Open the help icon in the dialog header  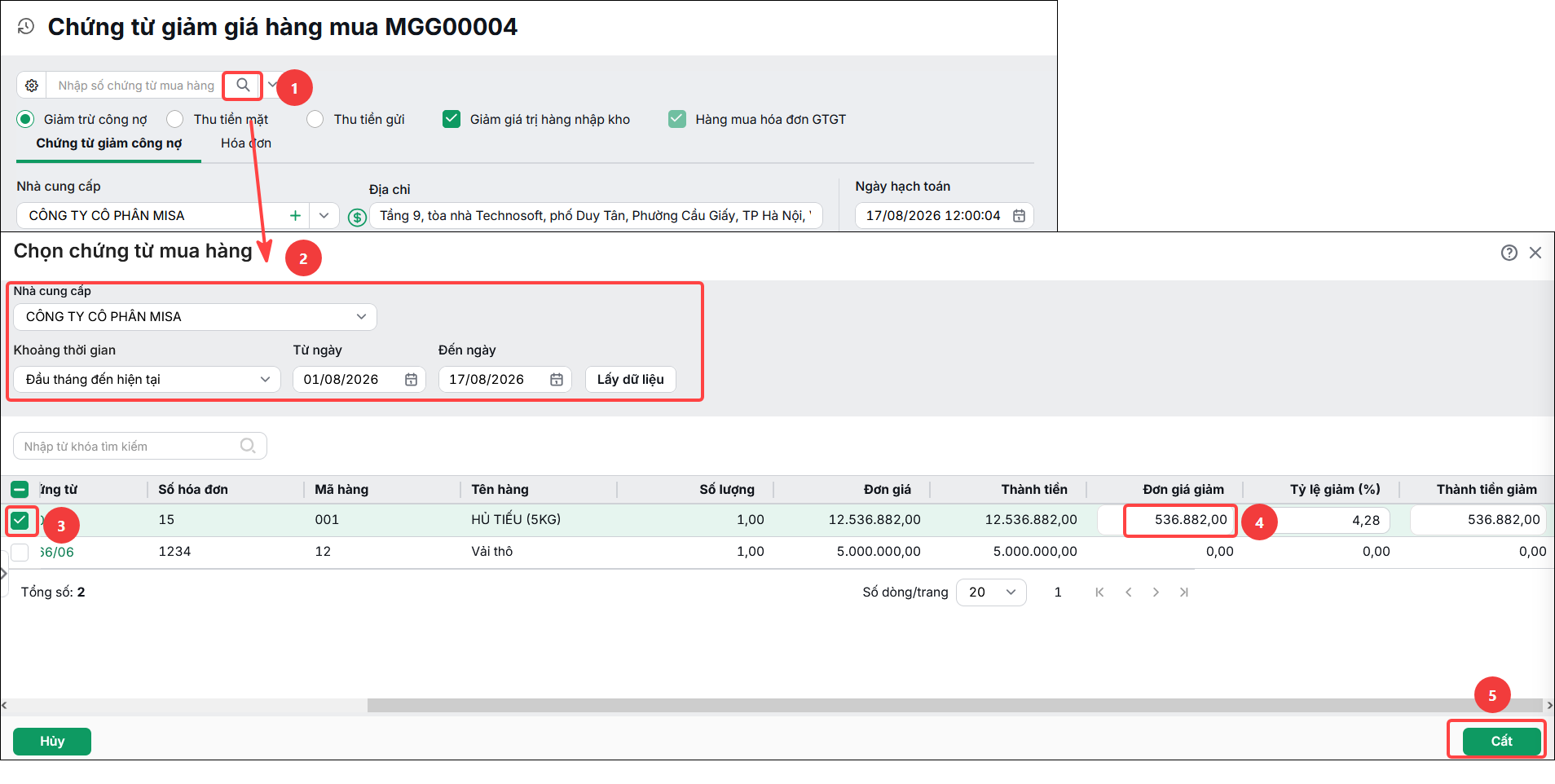[1509, 253]
